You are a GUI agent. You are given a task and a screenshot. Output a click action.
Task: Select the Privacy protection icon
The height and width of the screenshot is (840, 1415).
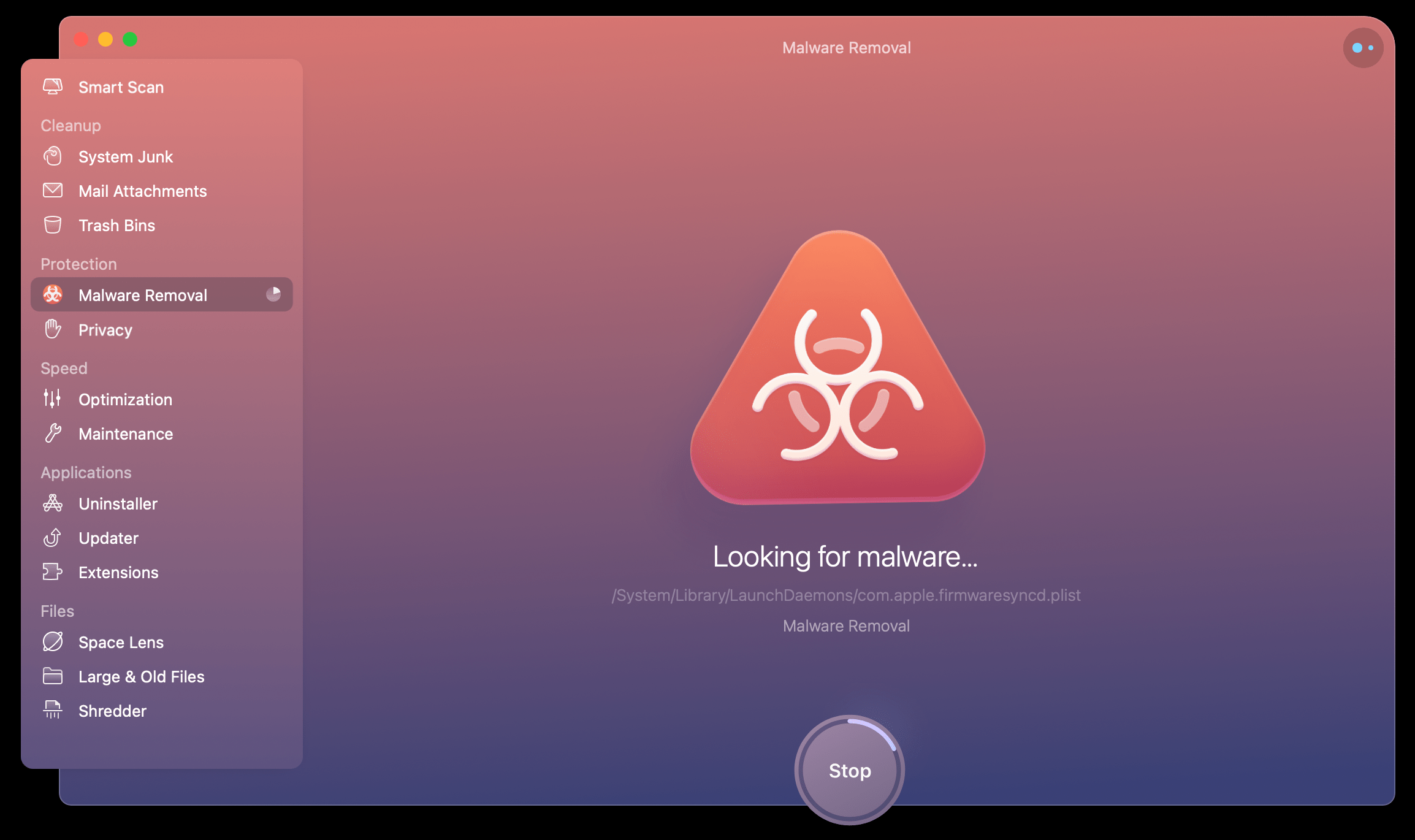[x=53, y=329]
